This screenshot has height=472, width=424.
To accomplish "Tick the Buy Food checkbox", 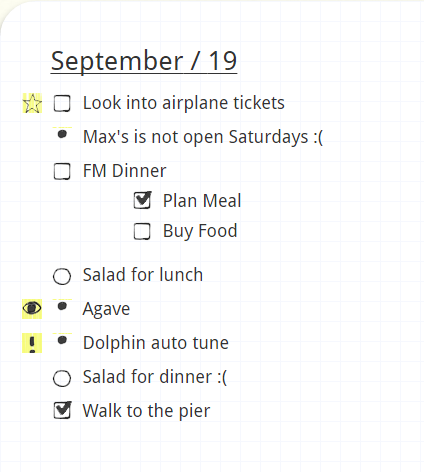I will [142, 231].
